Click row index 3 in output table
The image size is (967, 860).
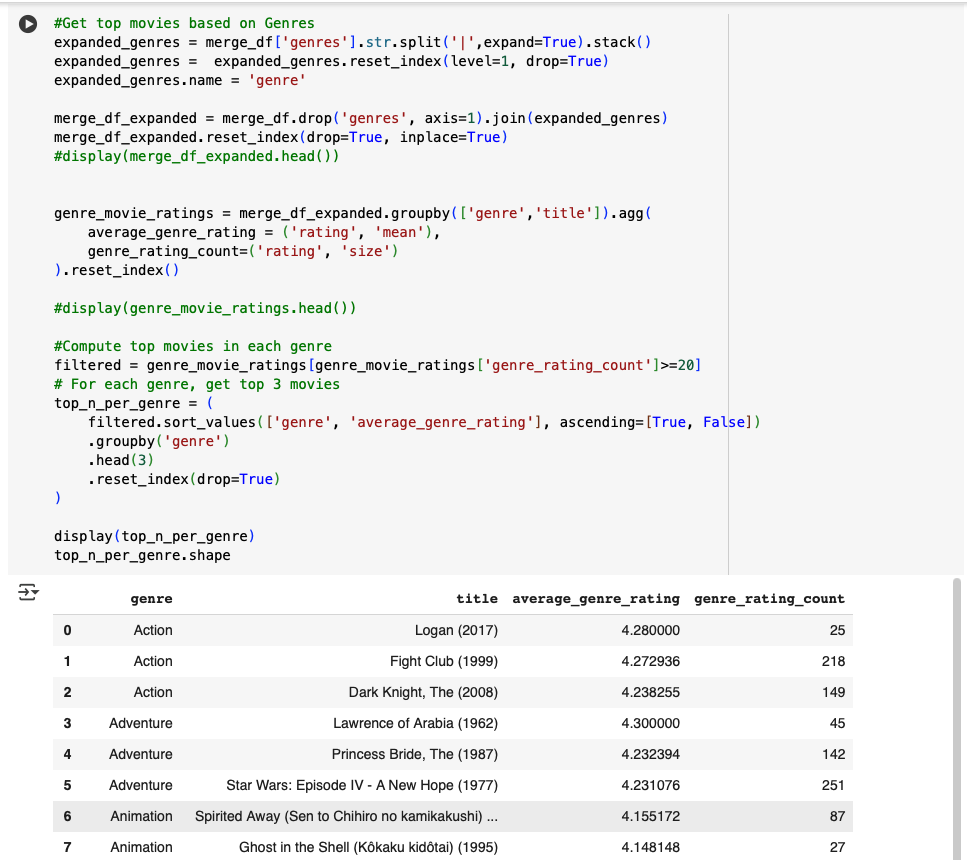(x=67, y=723)
